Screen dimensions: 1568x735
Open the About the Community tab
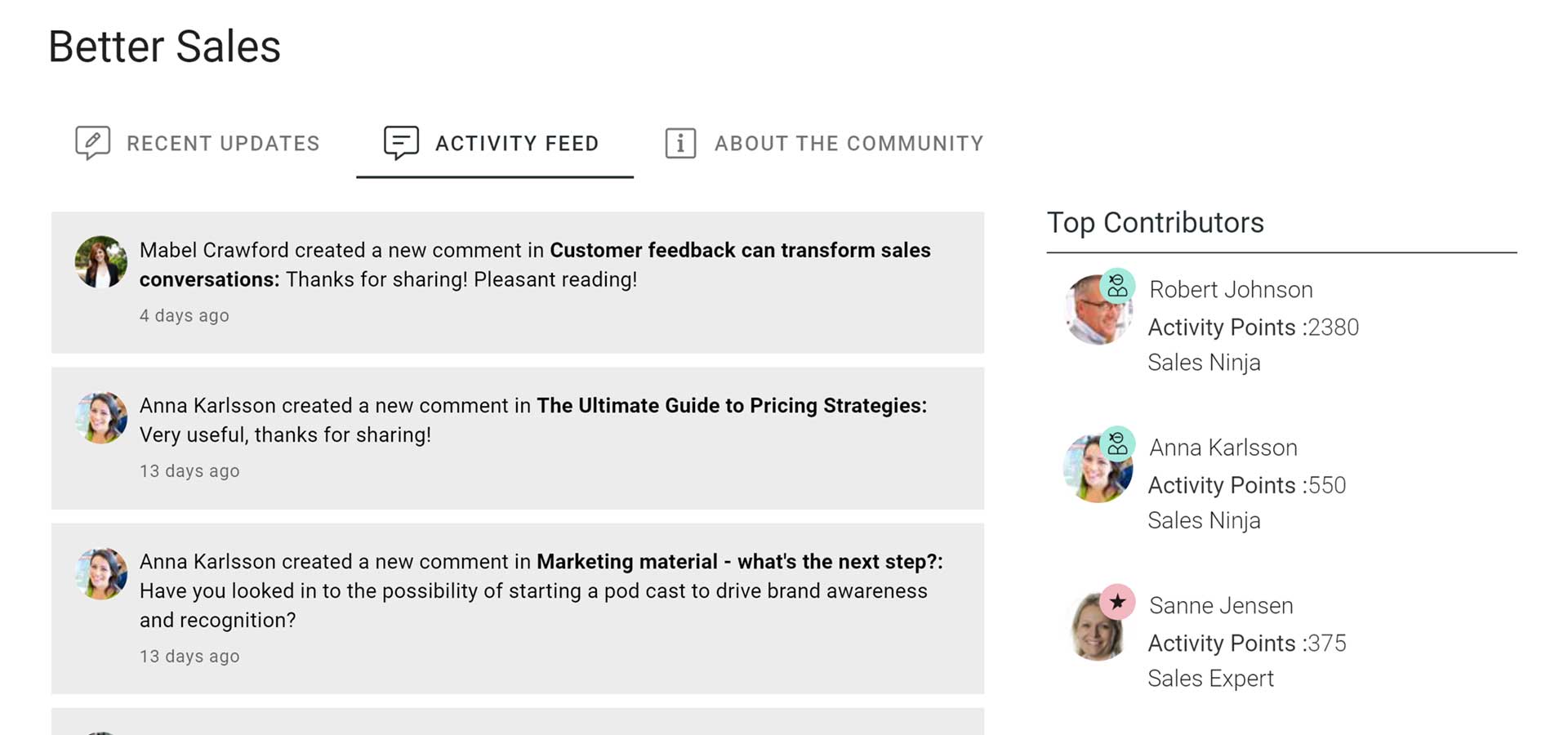[x=824, y=144]
